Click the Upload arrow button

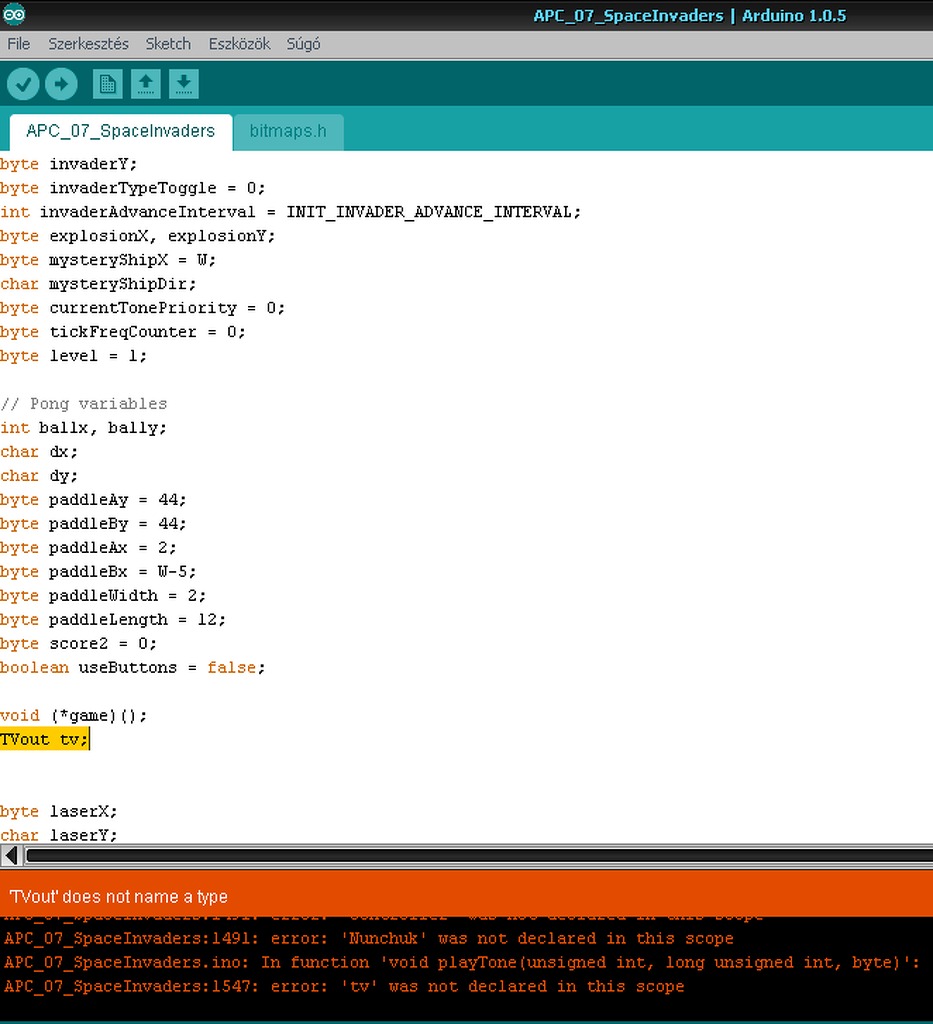pyautogui.click(x=61, y=84)
